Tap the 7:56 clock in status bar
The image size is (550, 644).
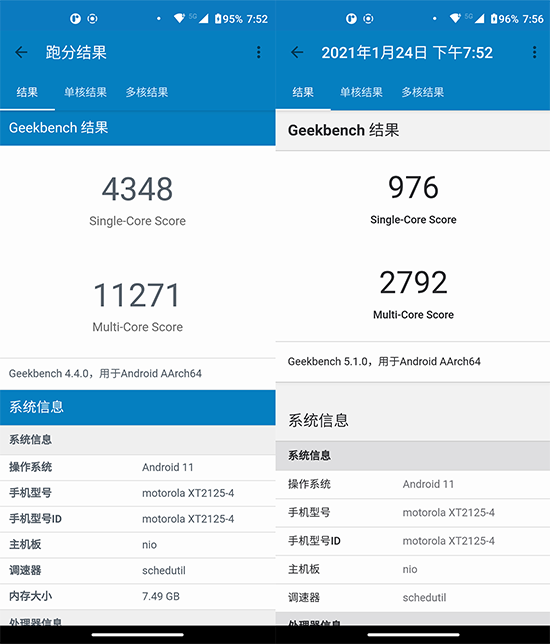[x=533, y=19]
